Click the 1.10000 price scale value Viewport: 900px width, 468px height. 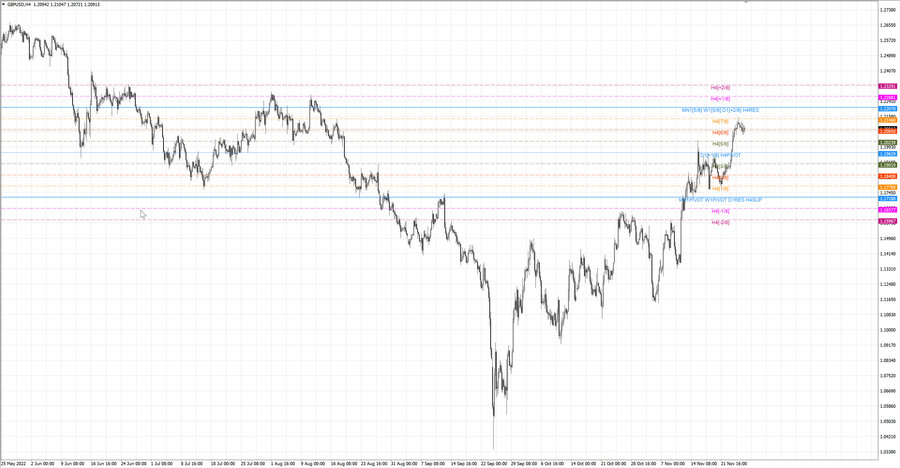[x=888, y=330]
